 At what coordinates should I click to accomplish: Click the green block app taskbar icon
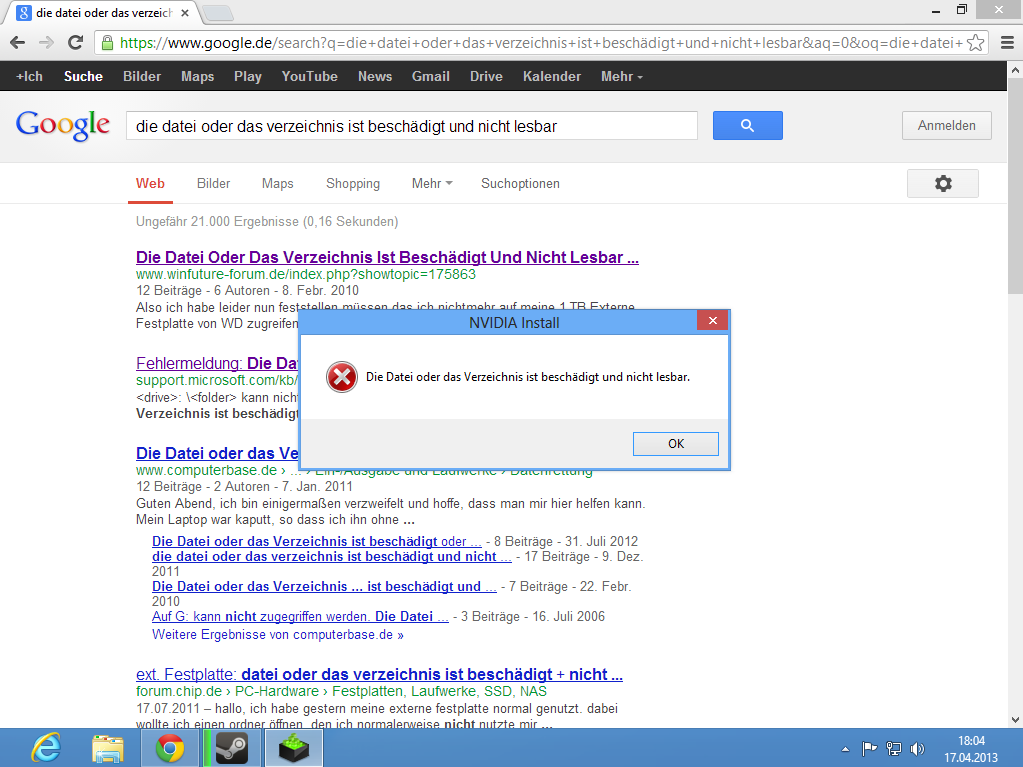pyautogui.click(x=294, y=748)
